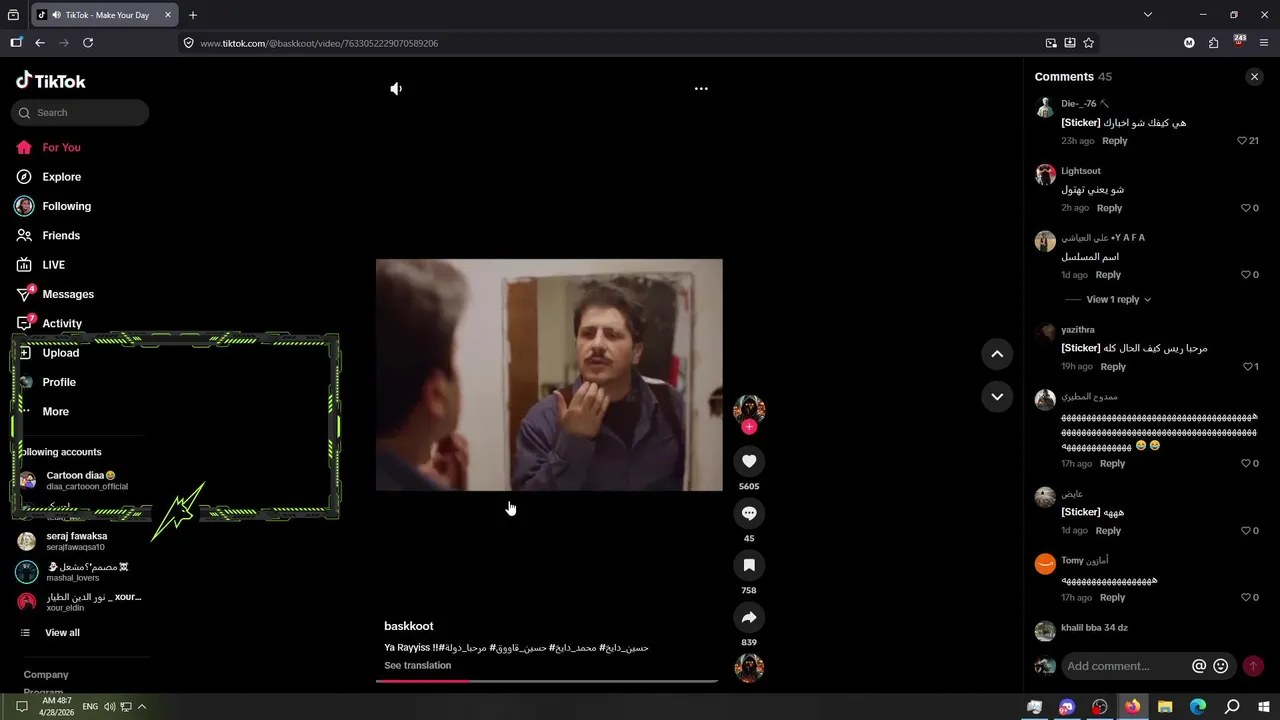Reload the page with the browser refresh icon
Screen dimensions: 1280x720
[88, 43]
